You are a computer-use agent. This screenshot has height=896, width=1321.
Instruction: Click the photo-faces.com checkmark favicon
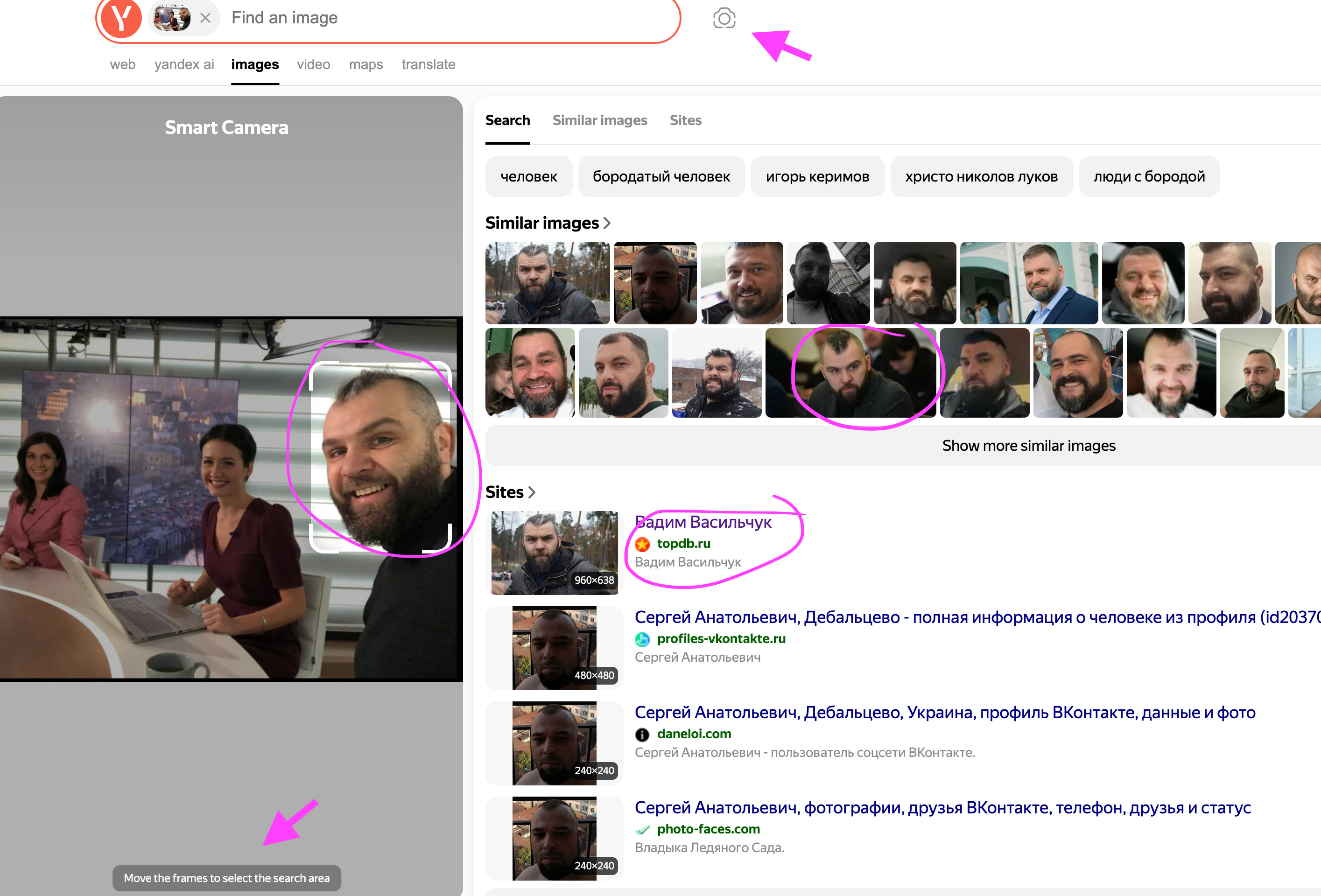pyautogui.click(x=642, y=830)
